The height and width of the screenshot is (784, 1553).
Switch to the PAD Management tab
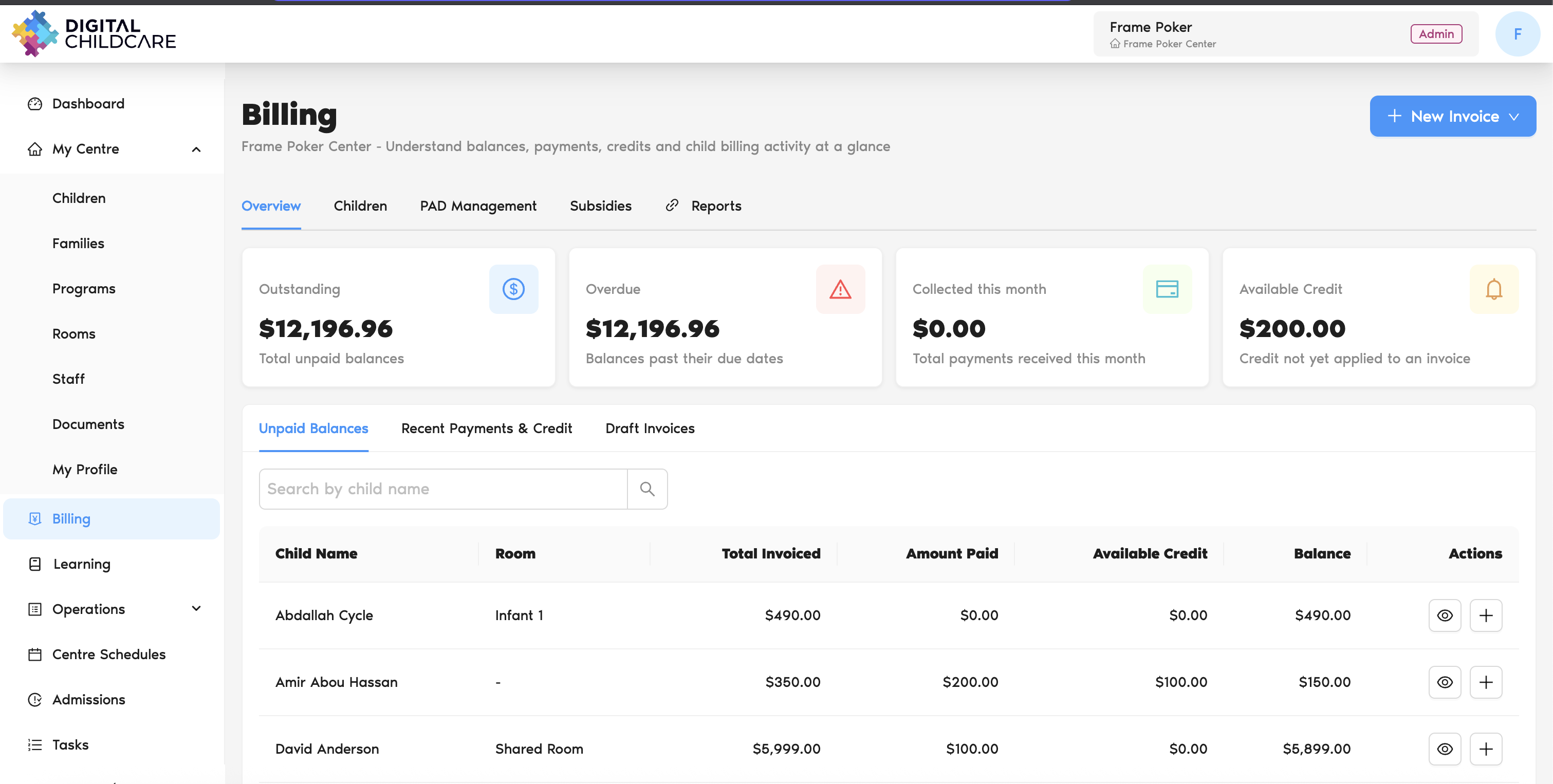[x=478, y=206]
